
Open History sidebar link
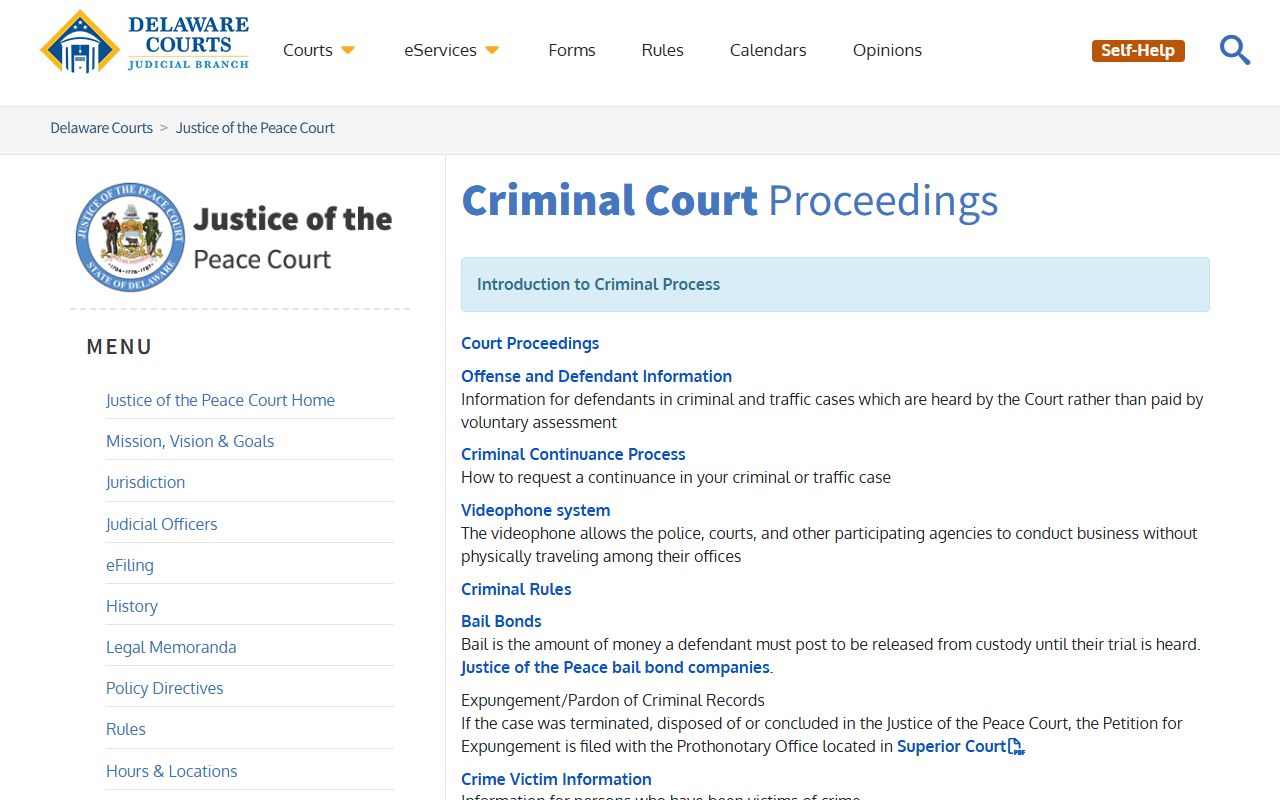132,606
